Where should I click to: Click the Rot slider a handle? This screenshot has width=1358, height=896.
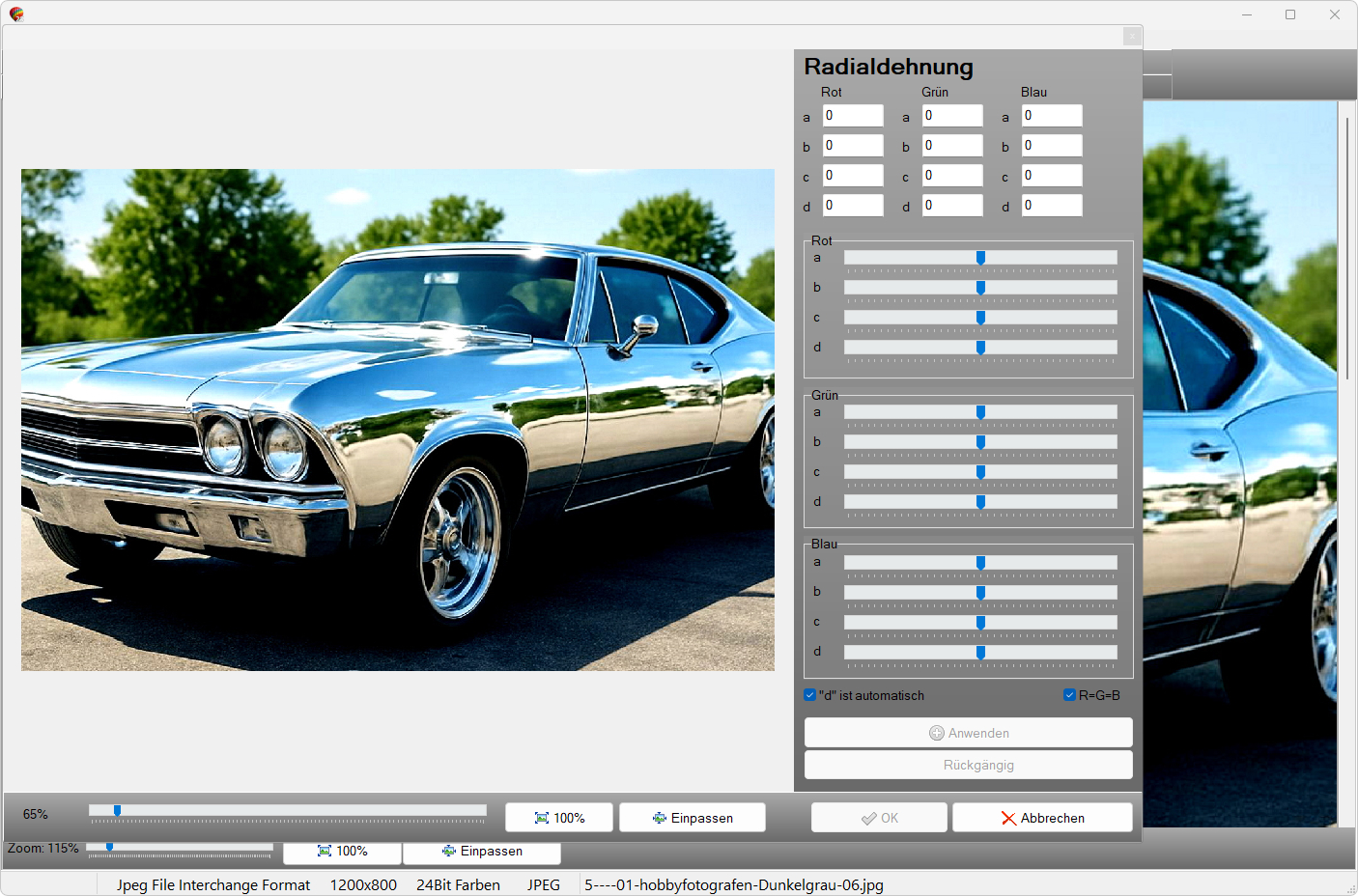pyautogui.click(x=980, y=258)
